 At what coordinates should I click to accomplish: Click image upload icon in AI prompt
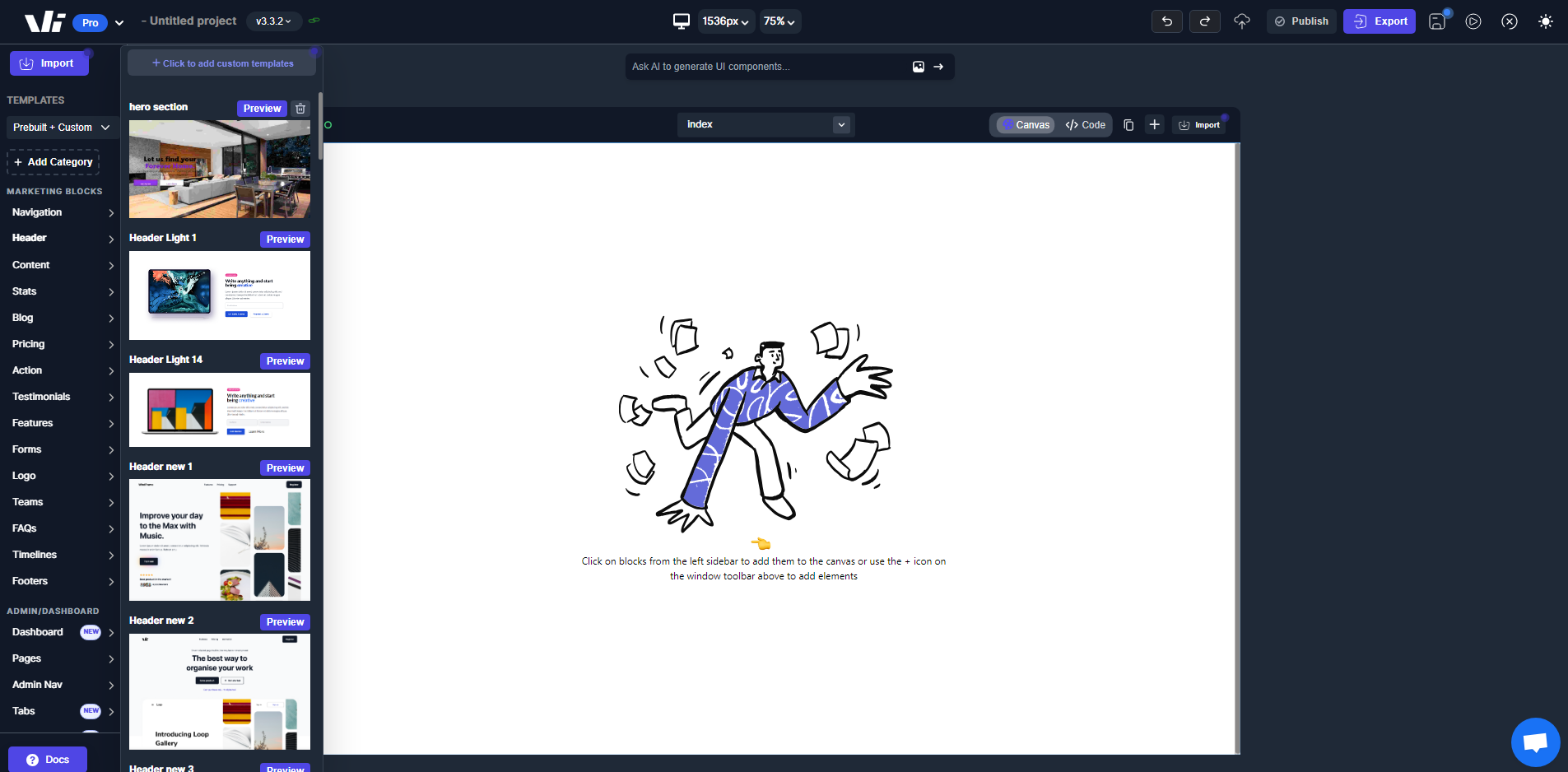[919, 67]
